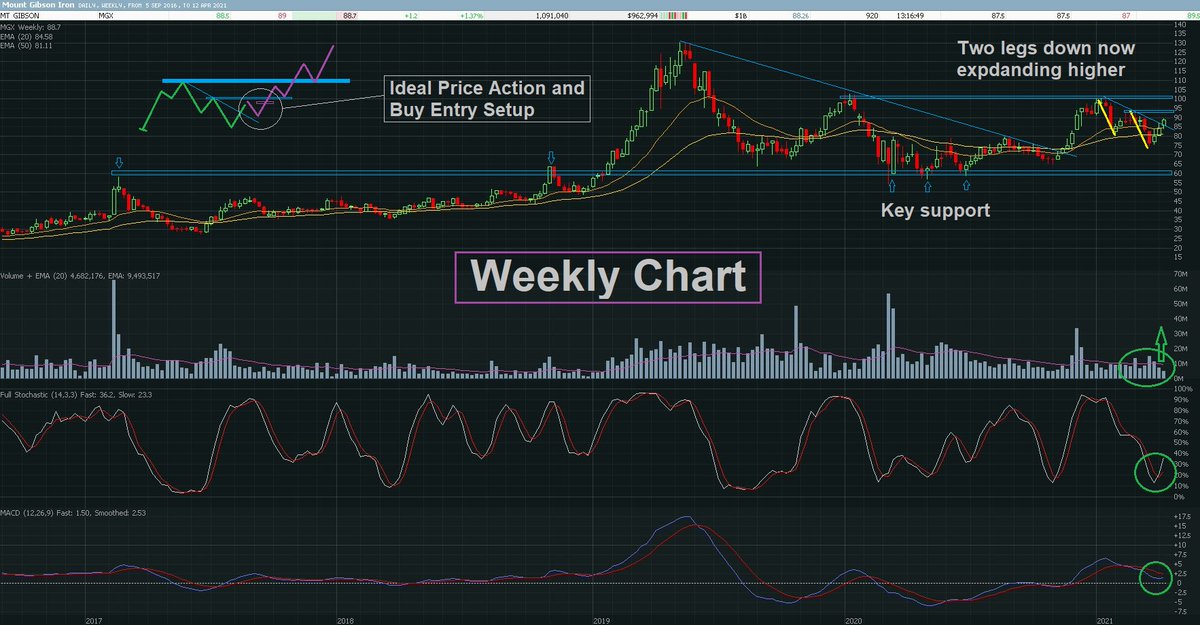Click the 100% label on stochastic axis
1200x625 pixels.
[1185, 390]
